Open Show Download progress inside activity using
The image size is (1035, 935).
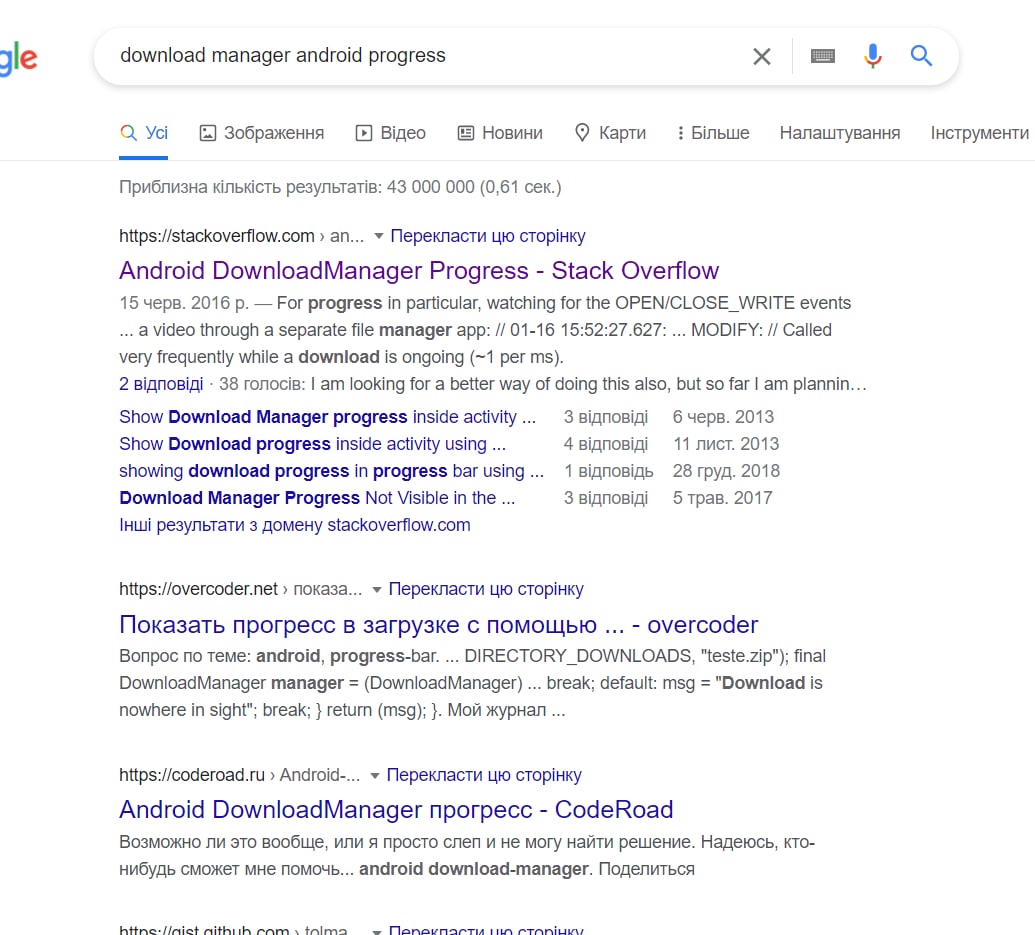pyautogui.click(x=312, y=444)
